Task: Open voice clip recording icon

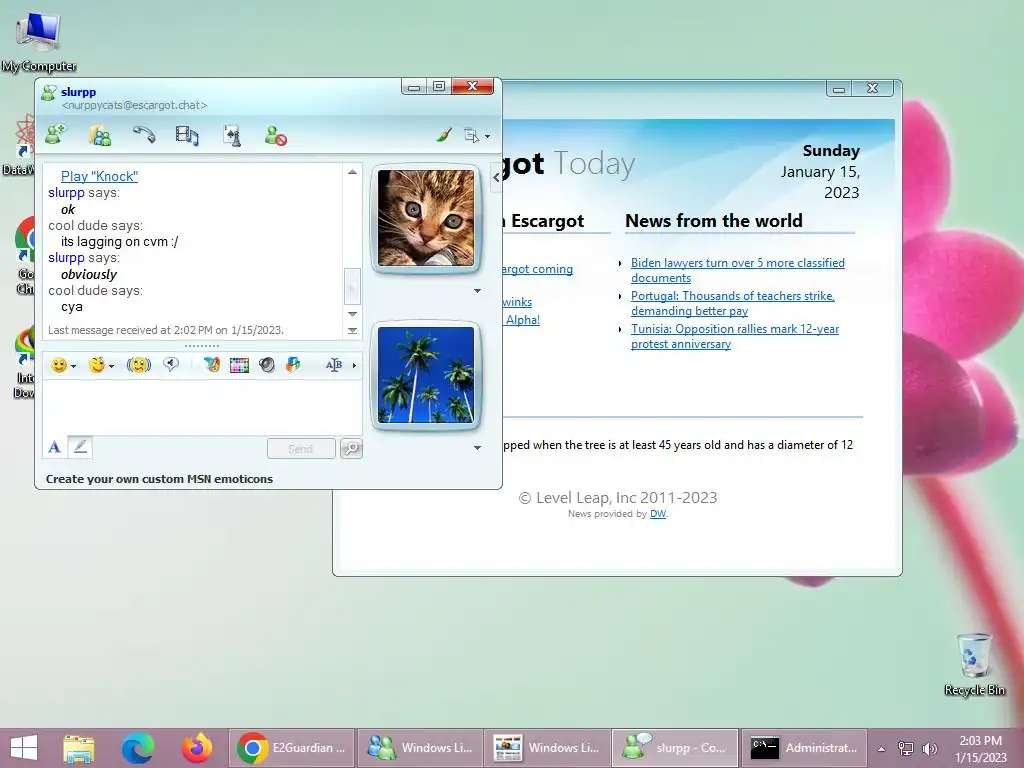Action: click(171, 364)
